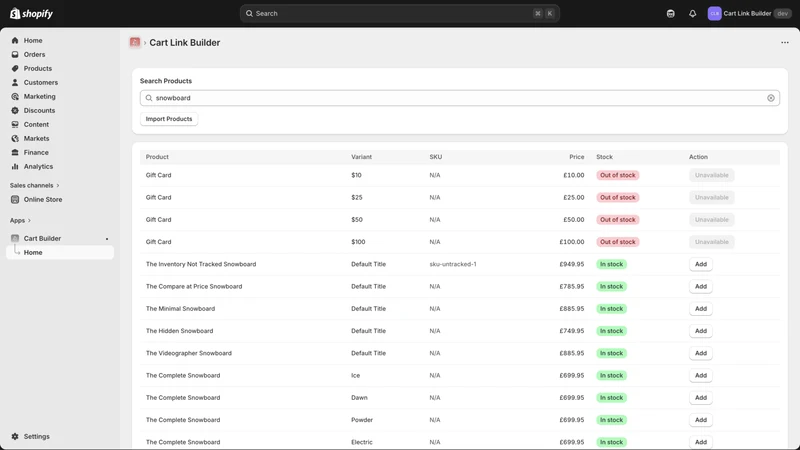The width and height of the screenshot is (800, 450).
Task: Click the dev badge in top bar
Action: point(782,14)
